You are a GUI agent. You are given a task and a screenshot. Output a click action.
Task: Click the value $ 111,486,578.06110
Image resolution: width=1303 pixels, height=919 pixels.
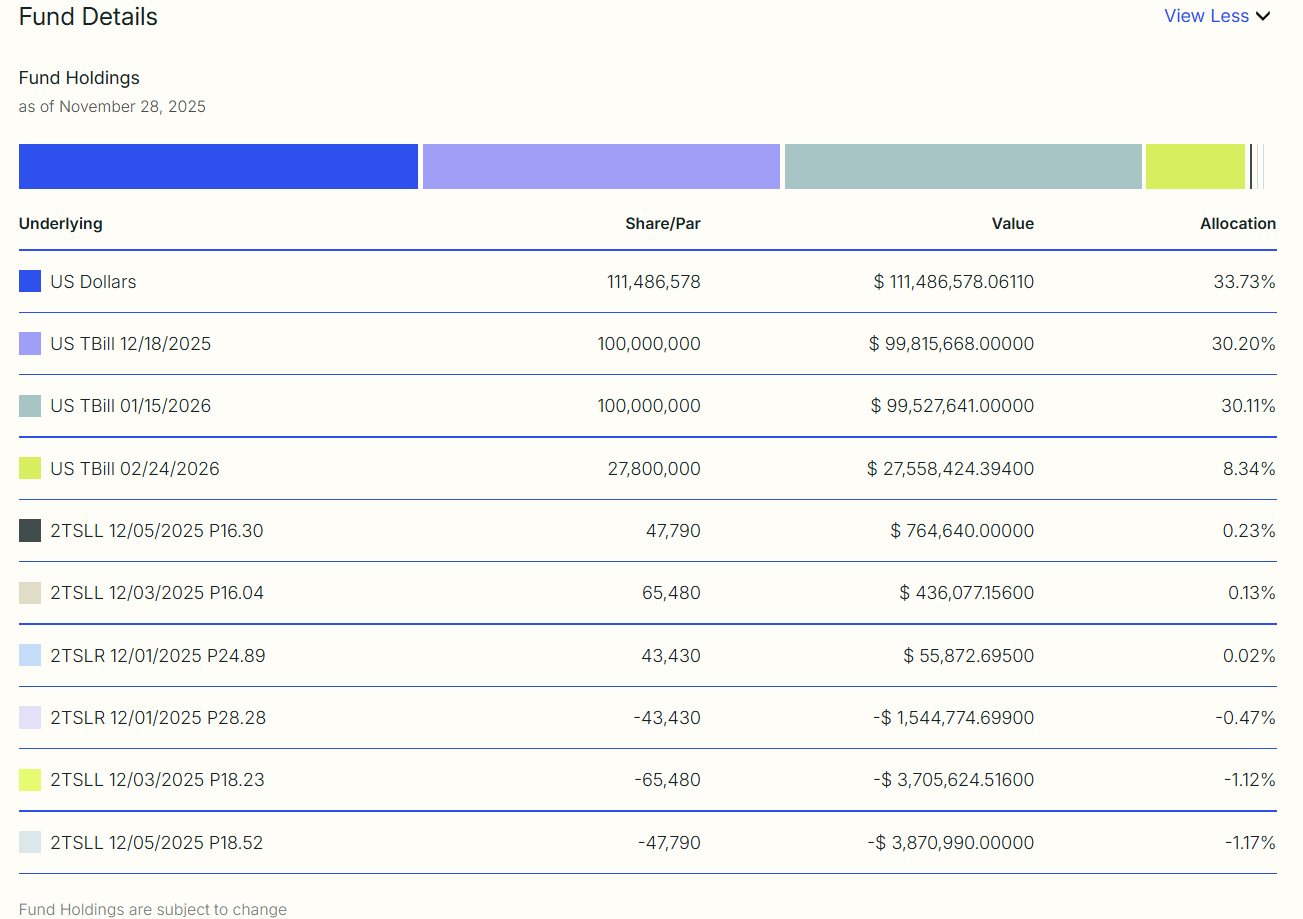[954, 282]
